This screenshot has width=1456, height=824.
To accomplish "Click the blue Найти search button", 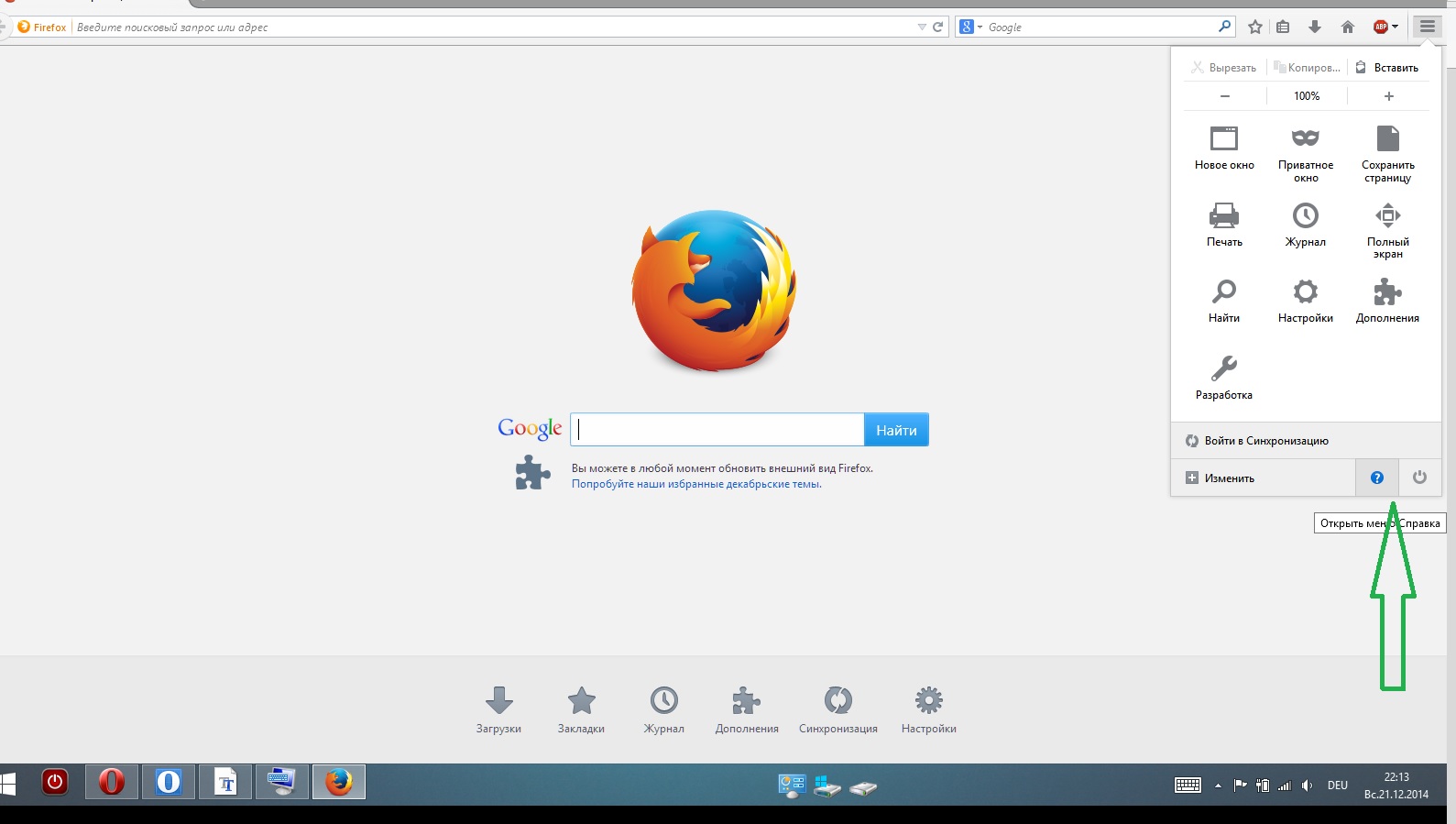I will (896, 430).
